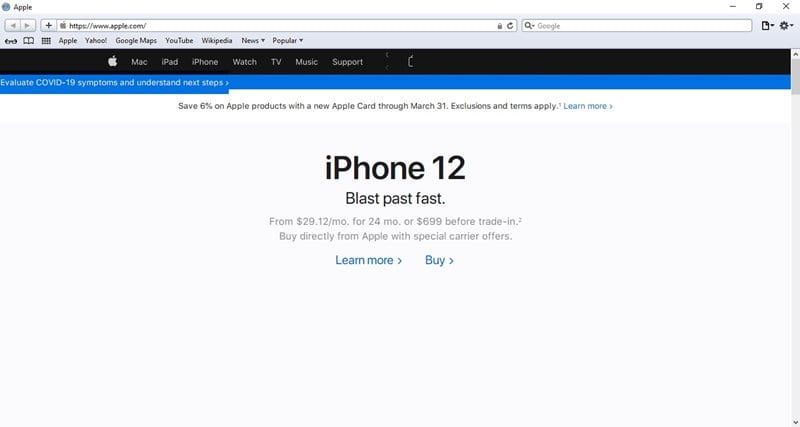Reload the page with the refresh icon

[x=510, y=26]
